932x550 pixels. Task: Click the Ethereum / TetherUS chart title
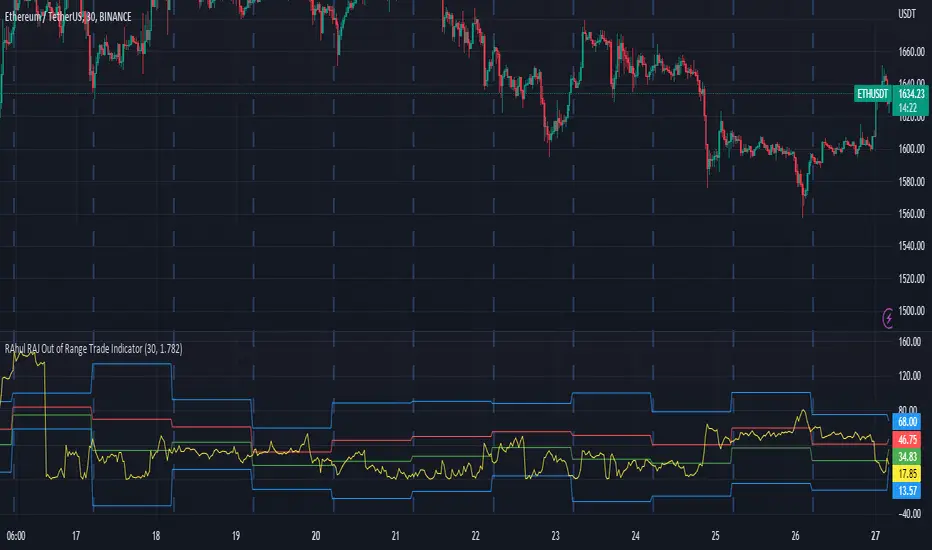coord(68,17)
